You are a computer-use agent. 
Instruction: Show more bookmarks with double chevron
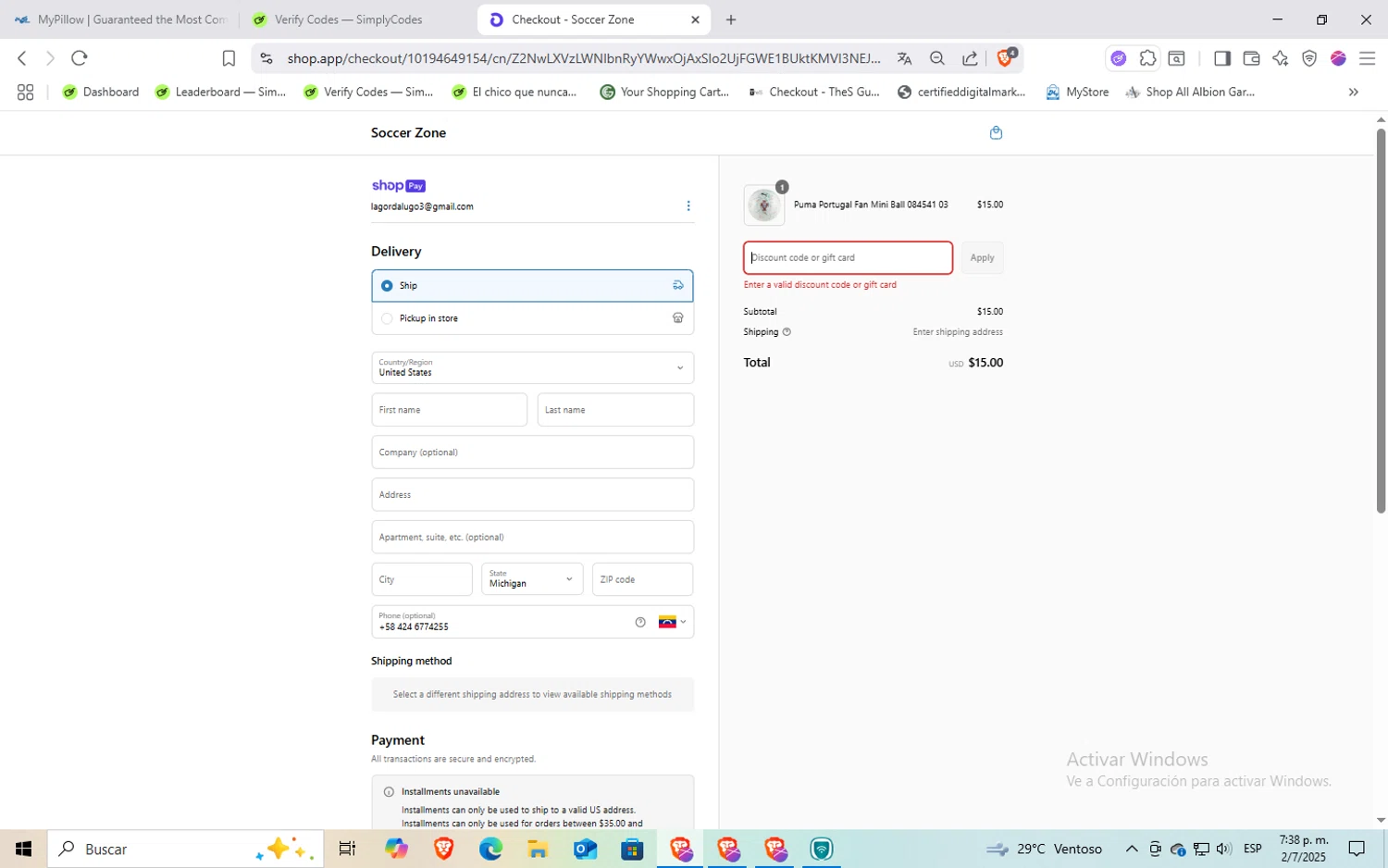click(1353, 92)
